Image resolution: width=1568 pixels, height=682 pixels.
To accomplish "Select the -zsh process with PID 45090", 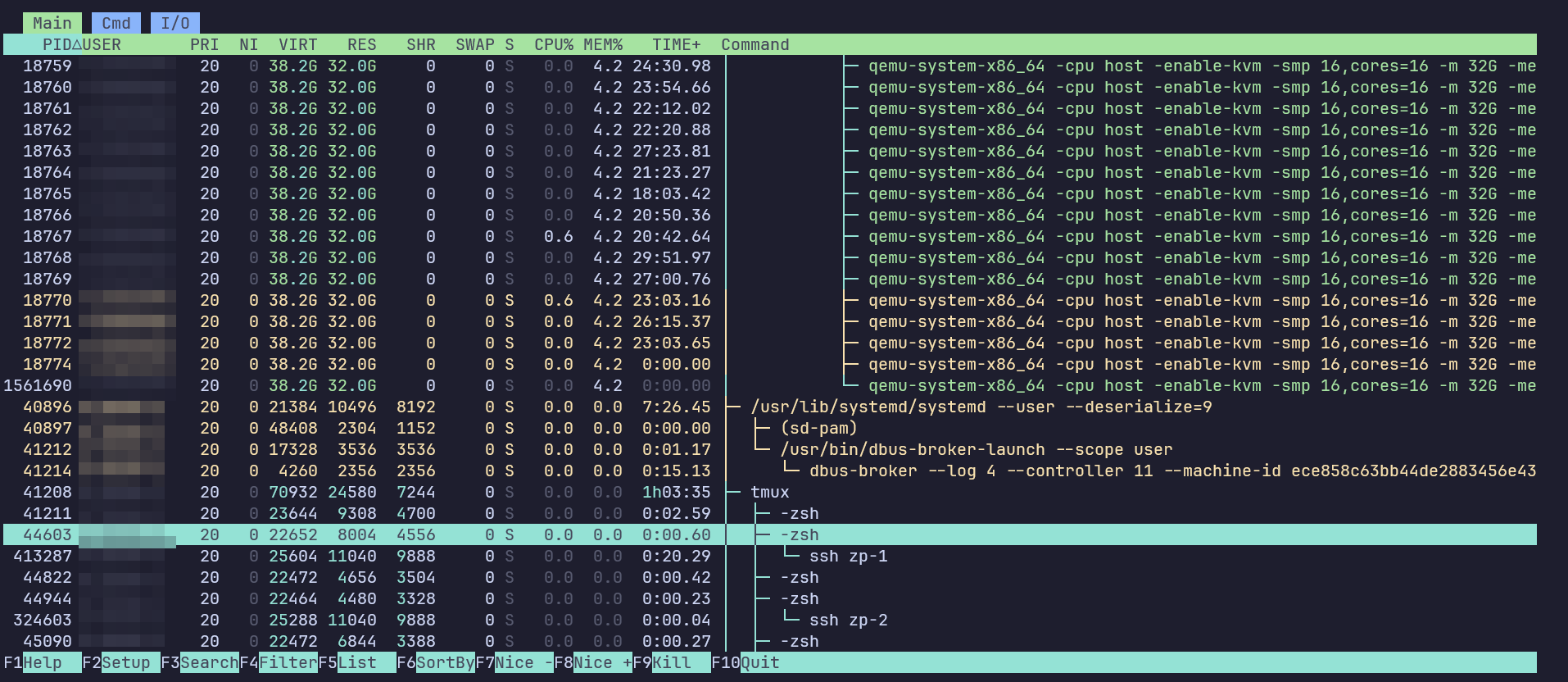I will (x=770, y=641).
